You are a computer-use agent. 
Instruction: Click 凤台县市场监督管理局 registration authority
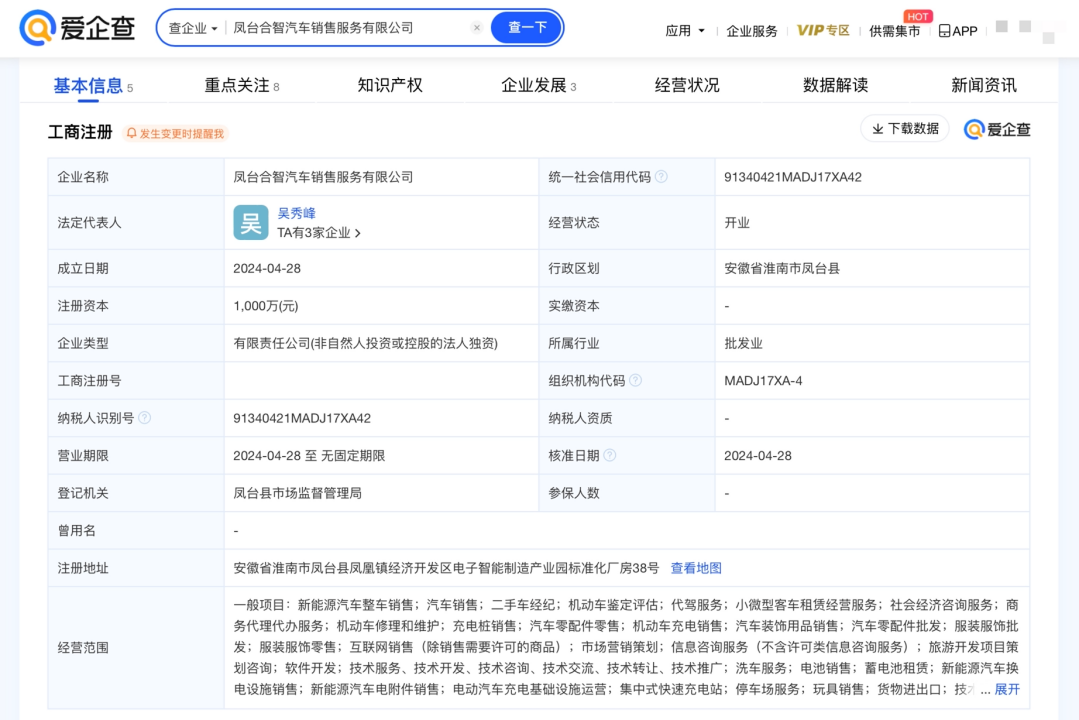[x=297, y=493]
